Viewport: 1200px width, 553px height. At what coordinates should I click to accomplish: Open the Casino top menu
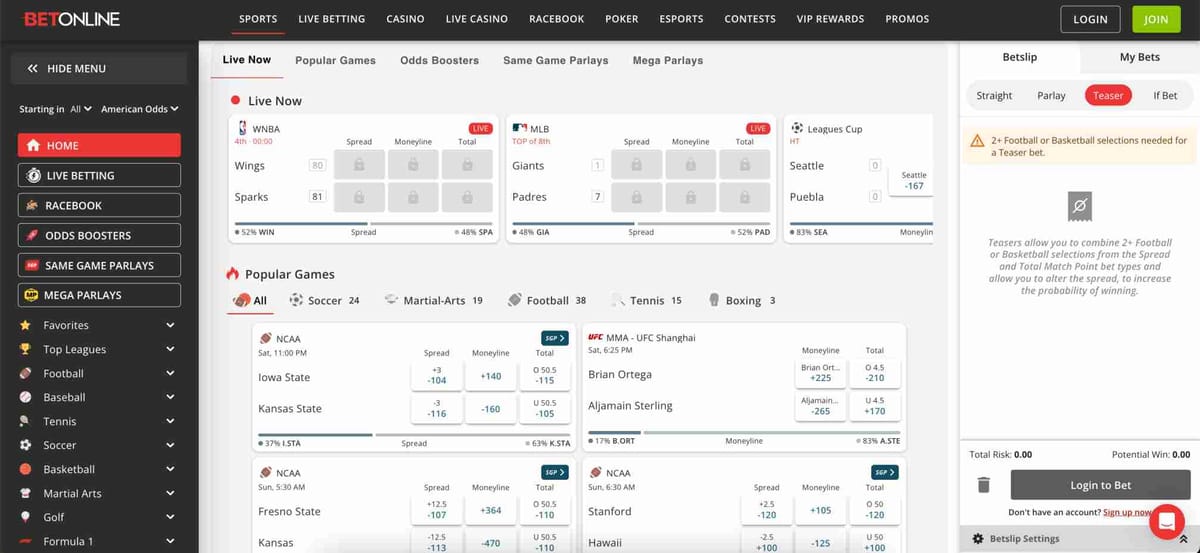click(405, 19)
